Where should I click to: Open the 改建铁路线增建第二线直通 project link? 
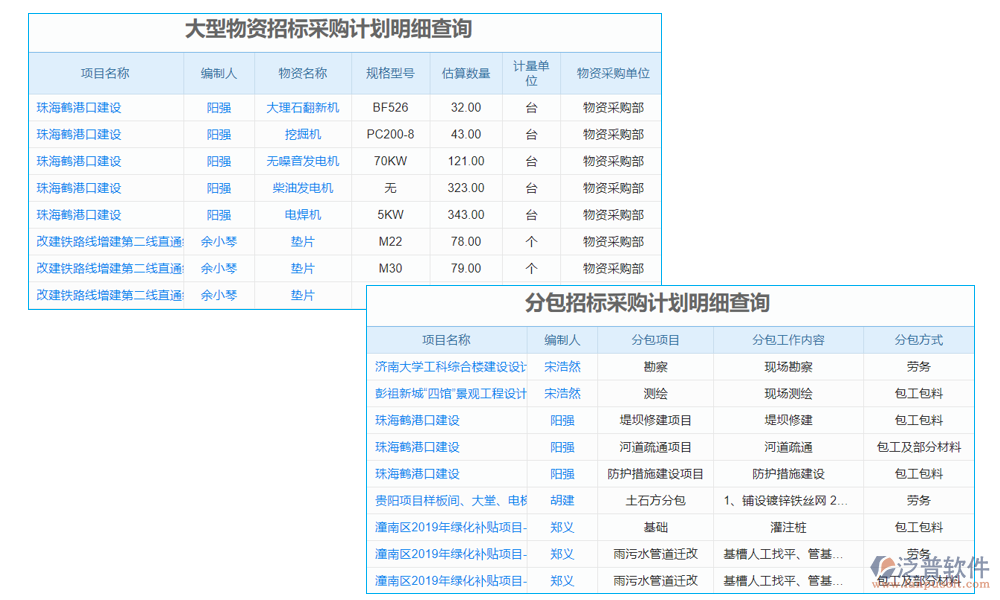[105, 241]
